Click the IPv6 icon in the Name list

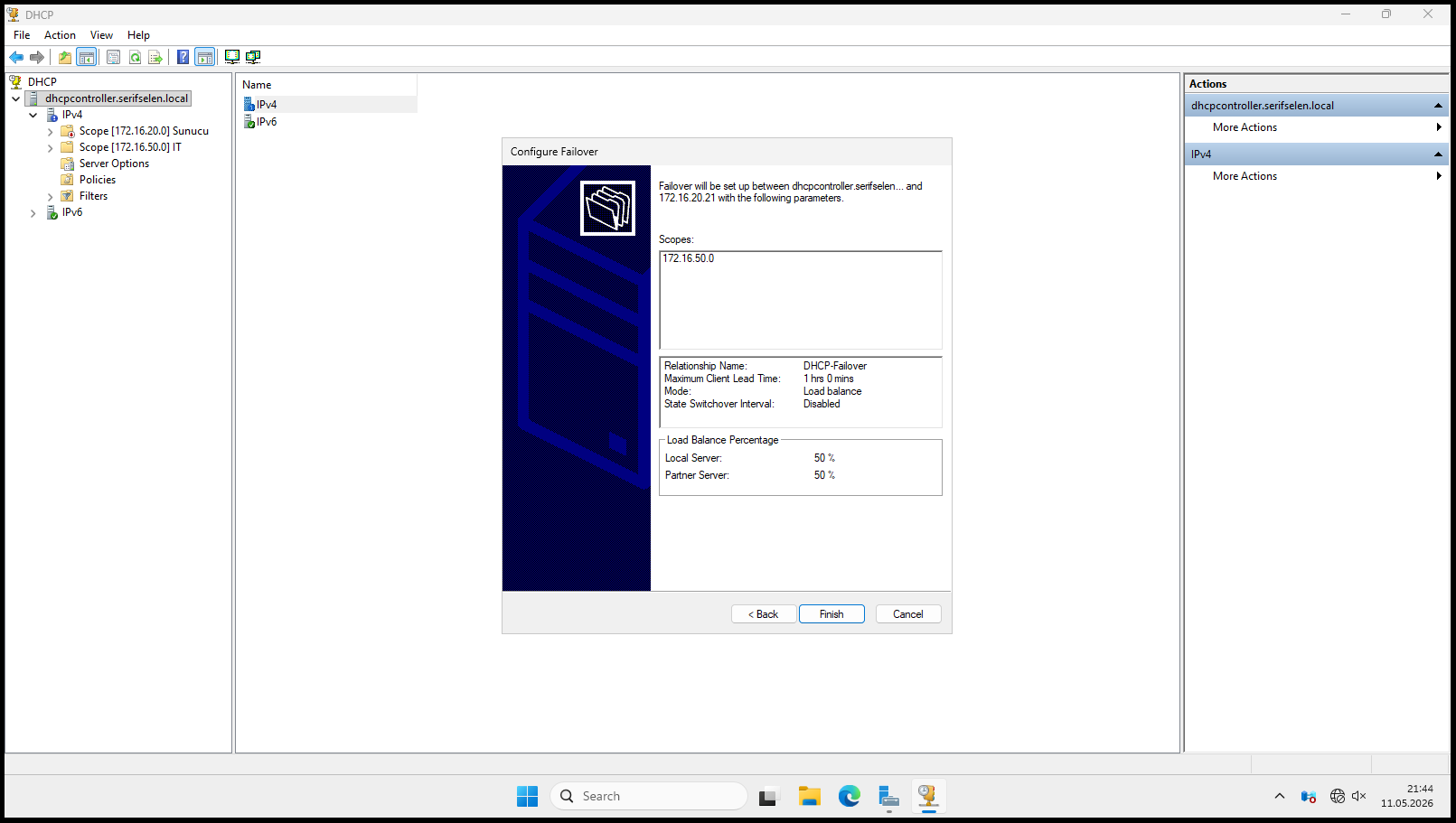click(x=249, y=122)
